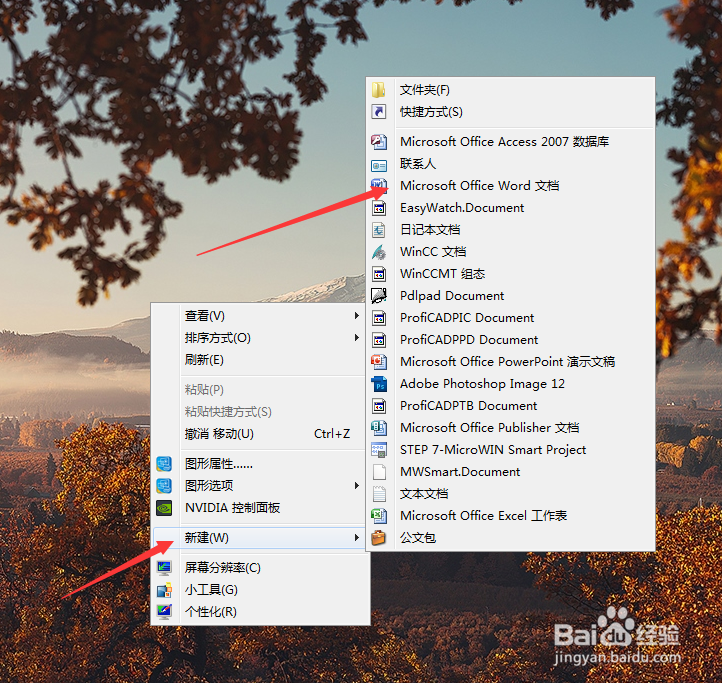Open 屏幕分辨率(C) settings
This screenshot has height=683, width=722.
(260, 568)
